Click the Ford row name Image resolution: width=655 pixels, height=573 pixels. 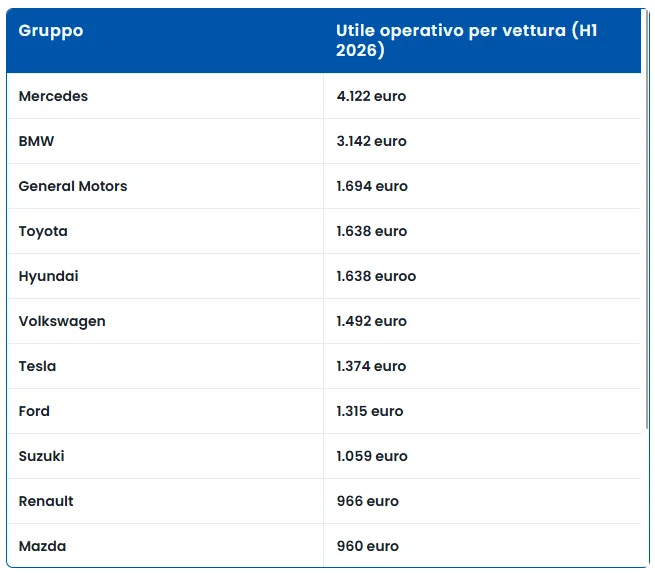[34, 411]
